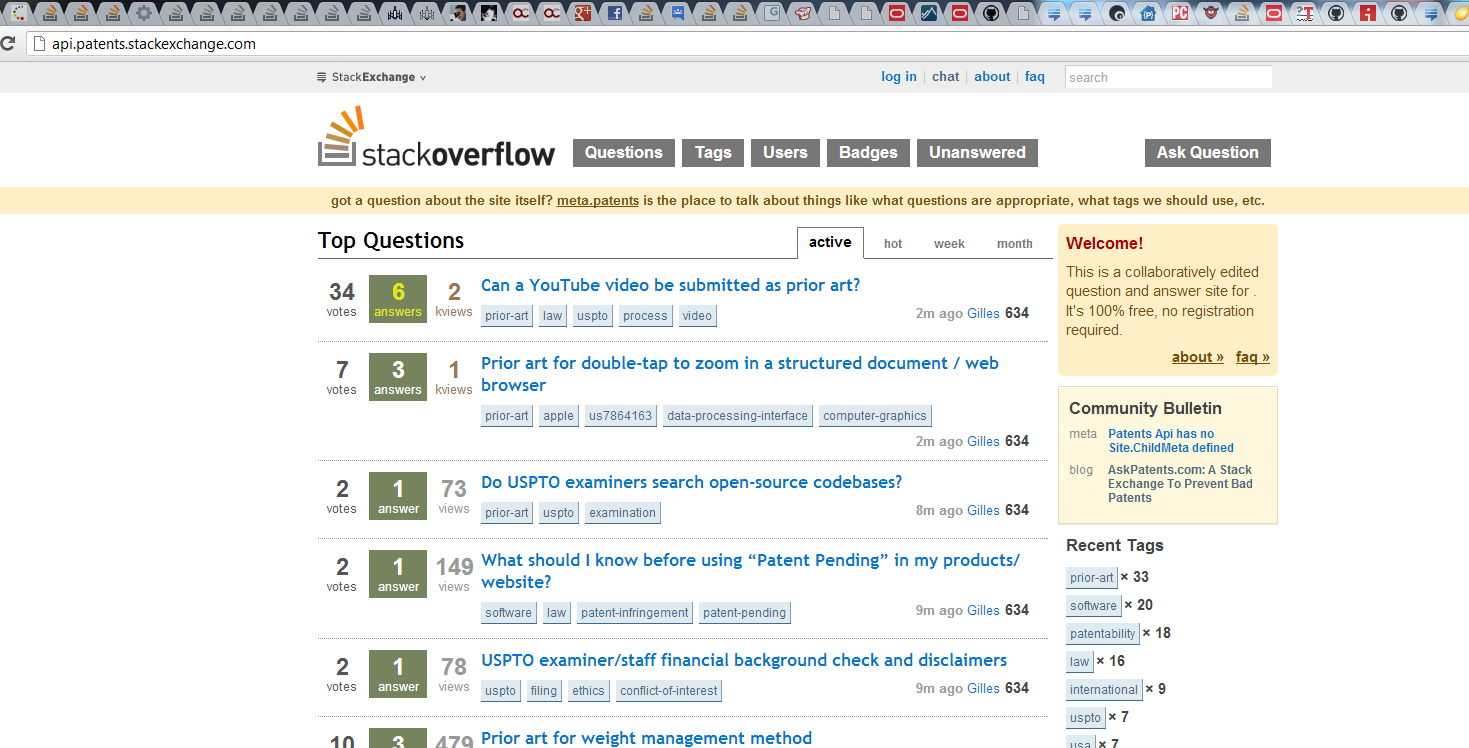The image size is (1469, 748).
Task: Switch to the gray G icon browser tab
Action: click(x=772, y=13)
